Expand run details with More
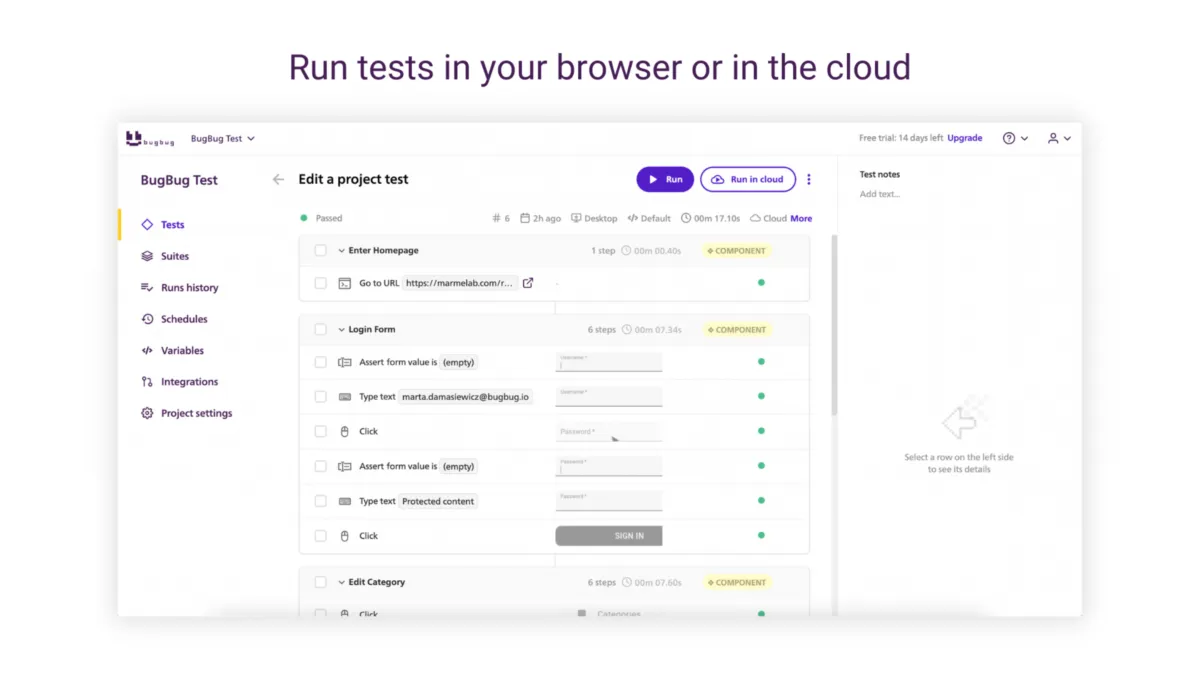The image size is (1200, 675). point(801,218)
